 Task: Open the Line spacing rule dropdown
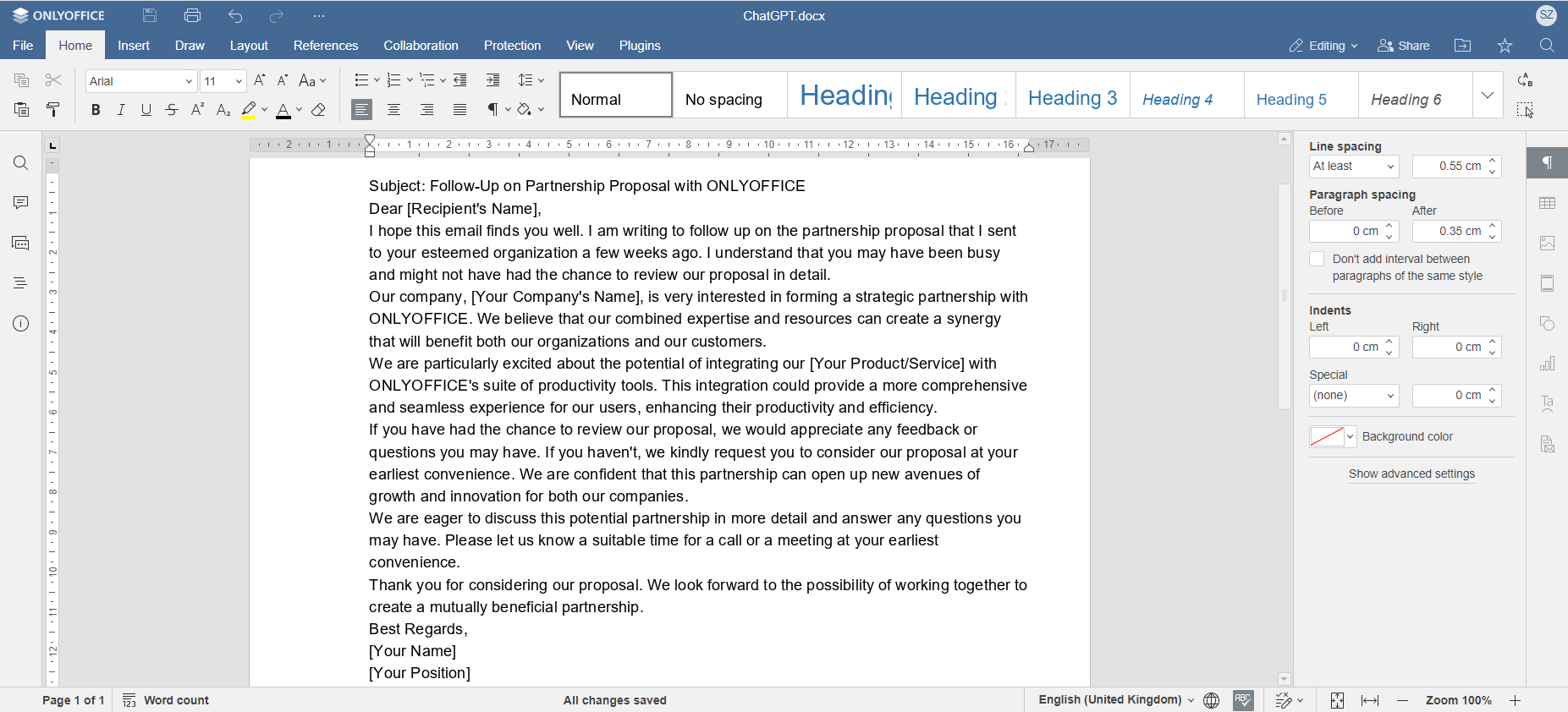[x=1353, y=167]
